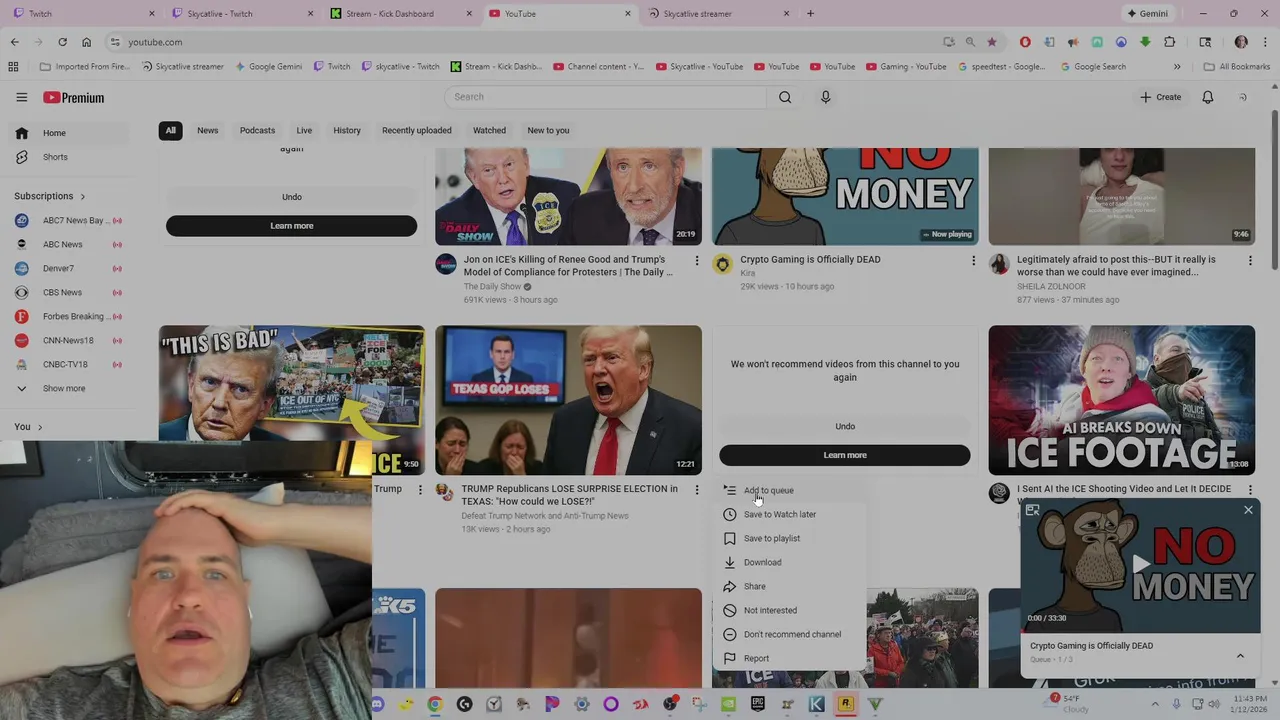Open the THIS IS BAD thumbnail
The width and height of the screenshot is (1280, 720).
click(291, 383)
